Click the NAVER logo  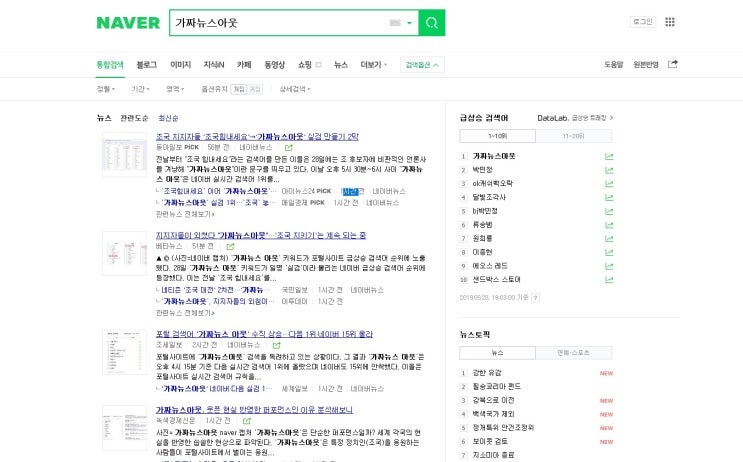(x=128, y=23)
